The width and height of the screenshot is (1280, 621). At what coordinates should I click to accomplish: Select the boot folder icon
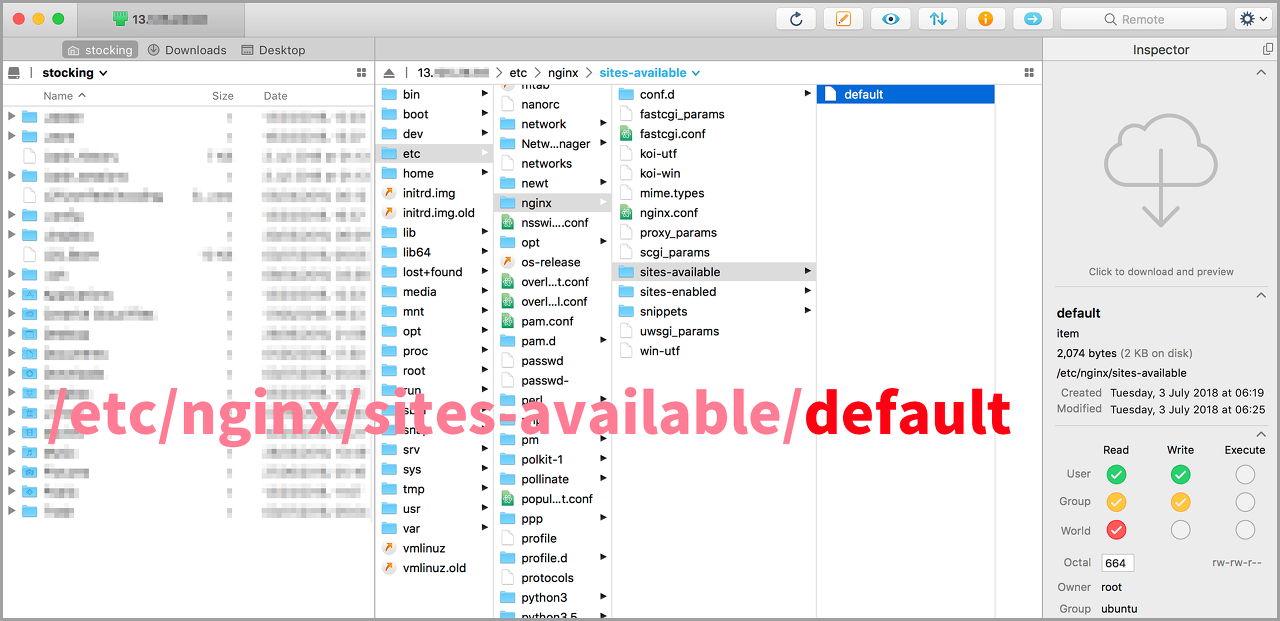(x=390, y=114)
